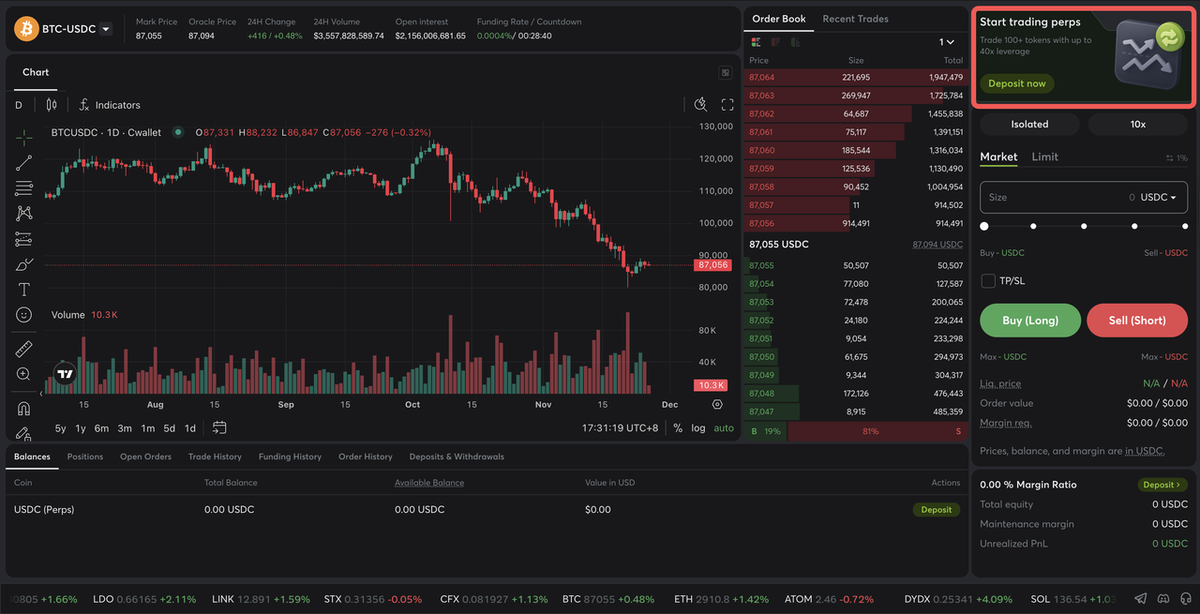Open the Discord link icon
Image resolution: width=1200 pixels, height=614 pixels.
coord(1163,598)
